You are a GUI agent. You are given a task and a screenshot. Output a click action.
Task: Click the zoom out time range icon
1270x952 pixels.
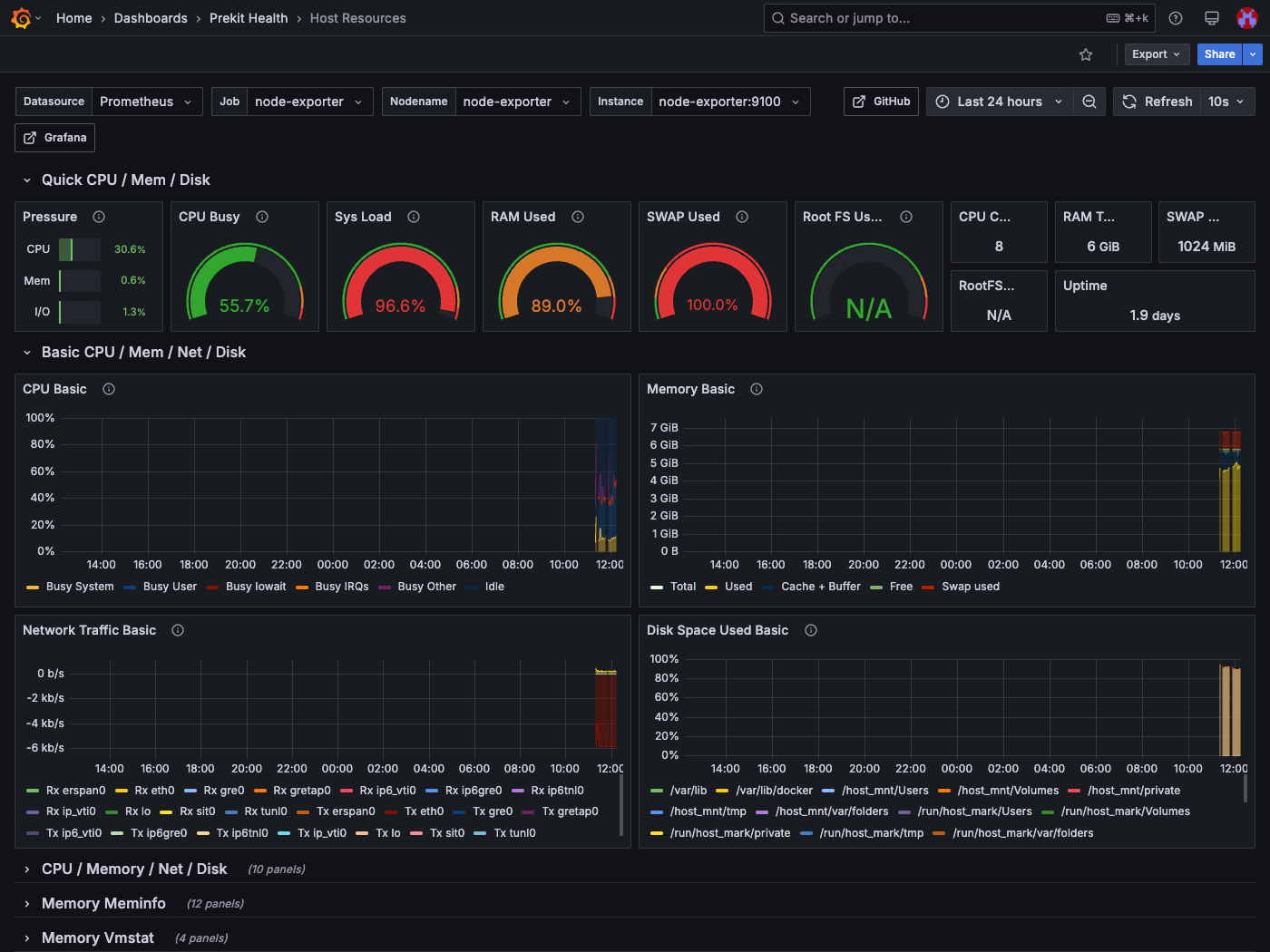click(x=1089, y=102)
